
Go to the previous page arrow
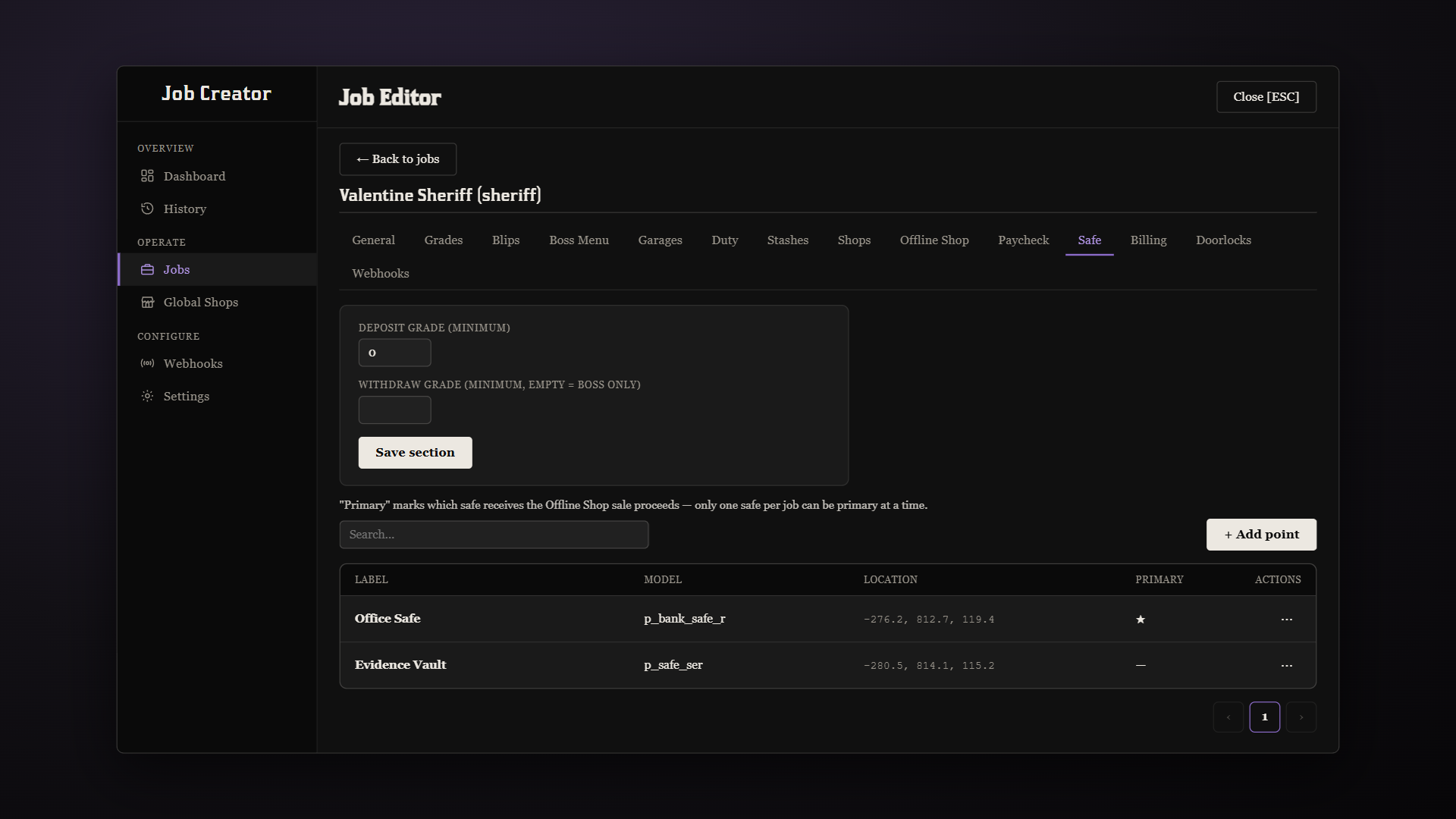pos(1228,717)
